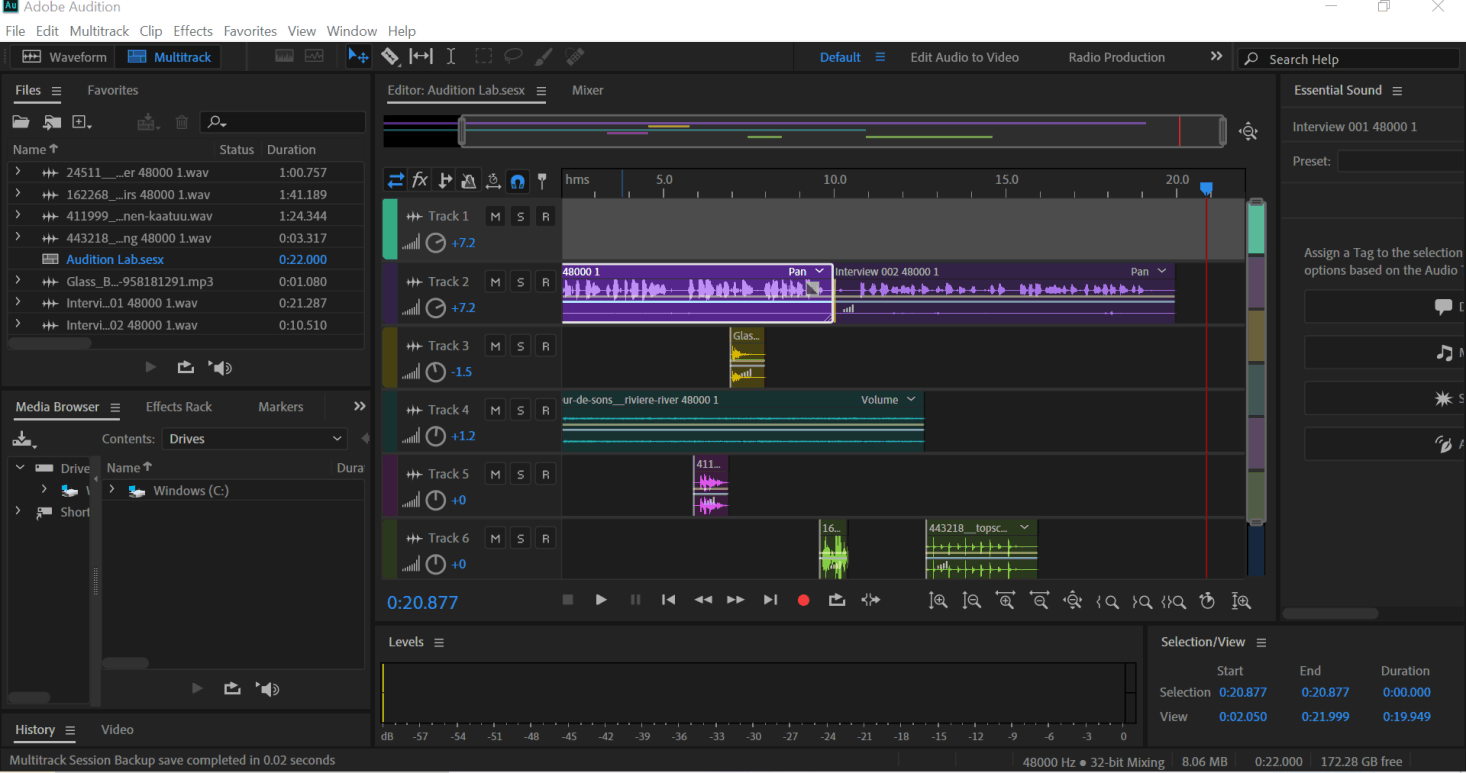
Task: Zoom out amplitude
Action: [x=971, y=601]
